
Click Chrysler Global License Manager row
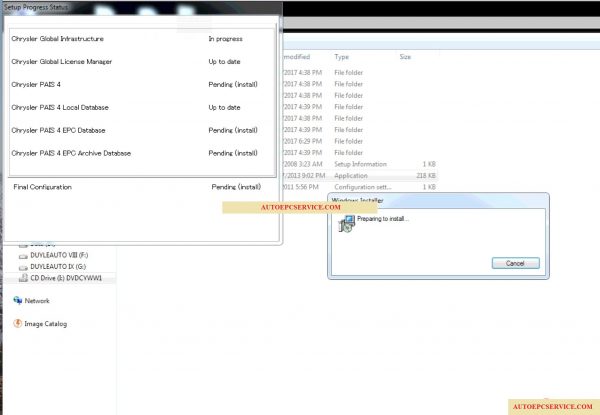click(x=142, y=62)
